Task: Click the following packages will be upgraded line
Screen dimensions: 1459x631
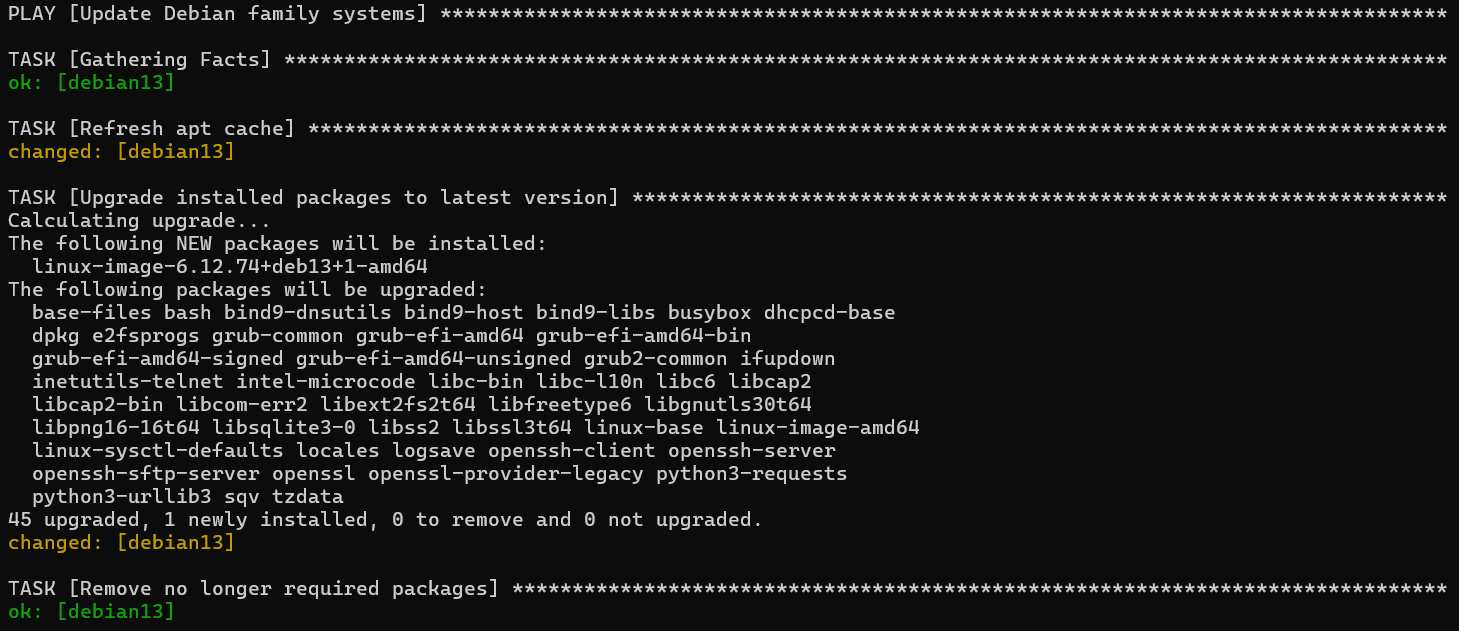Action: 247,290
